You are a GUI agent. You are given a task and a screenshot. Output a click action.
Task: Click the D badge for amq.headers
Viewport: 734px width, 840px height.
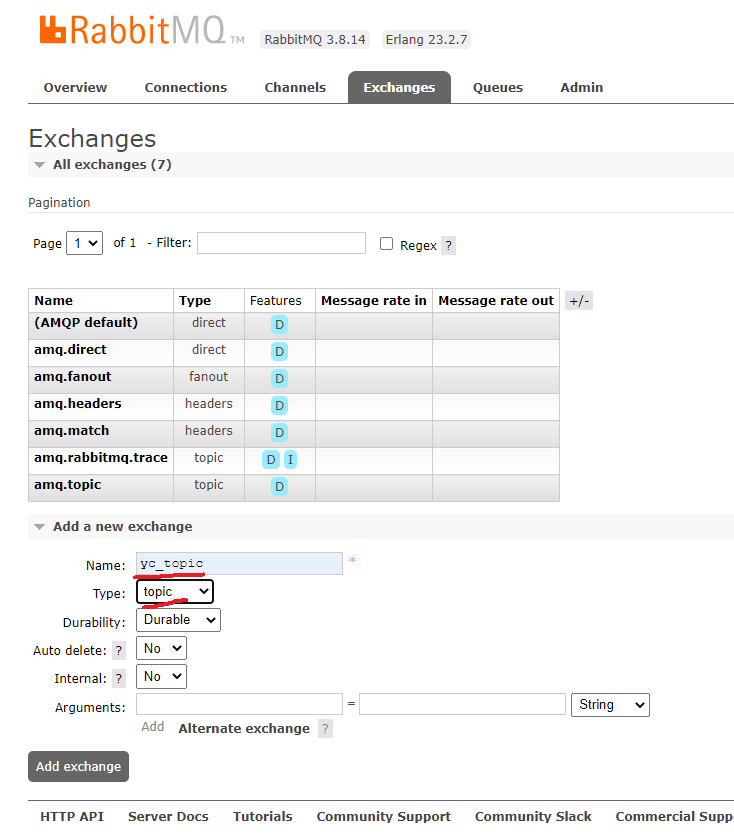(279, 406)
